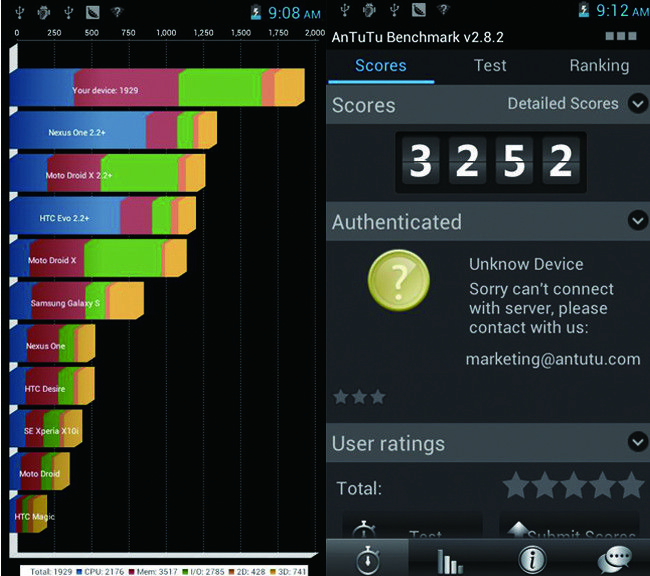Select the 'Moto Droid X 2.2+' bar
The width and height of the screenshot is (650, 576).
pyautogui.click(x=107, y=173)
